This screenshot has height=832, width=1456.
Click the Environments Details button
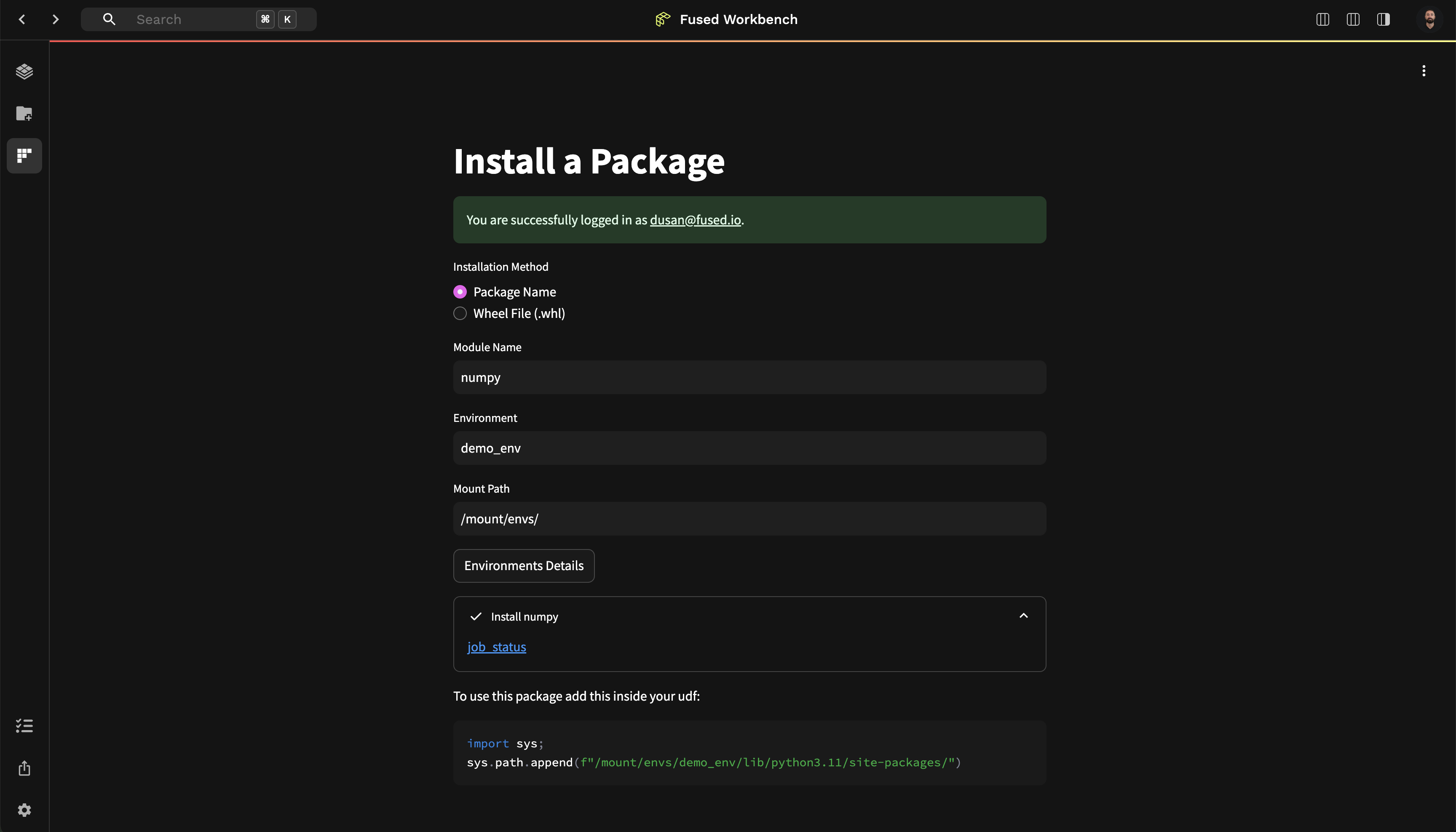point(524,566)
